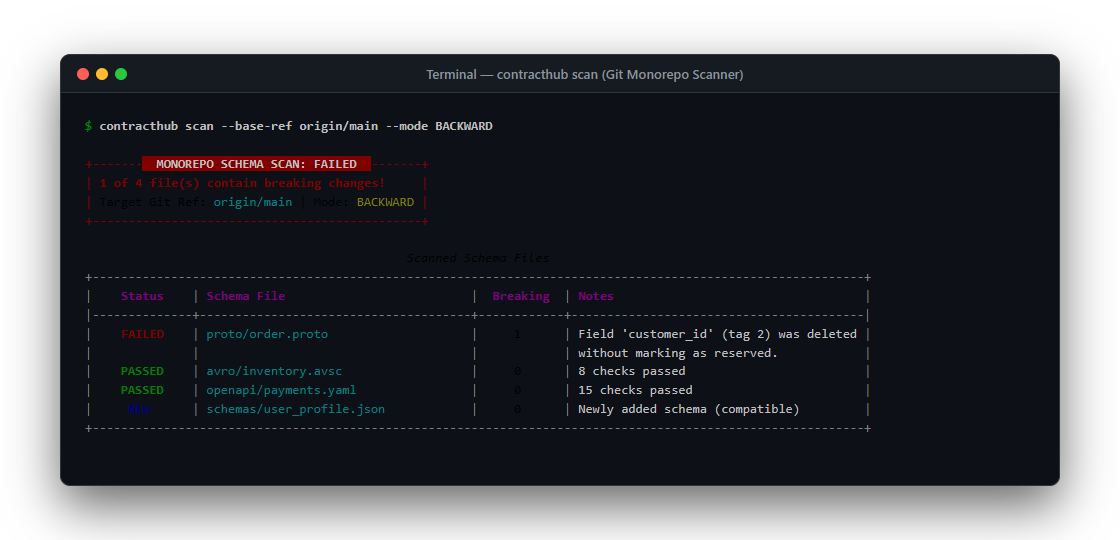Click the 'Breaking' column header
1120x540 pixels.
pos(521,296)
